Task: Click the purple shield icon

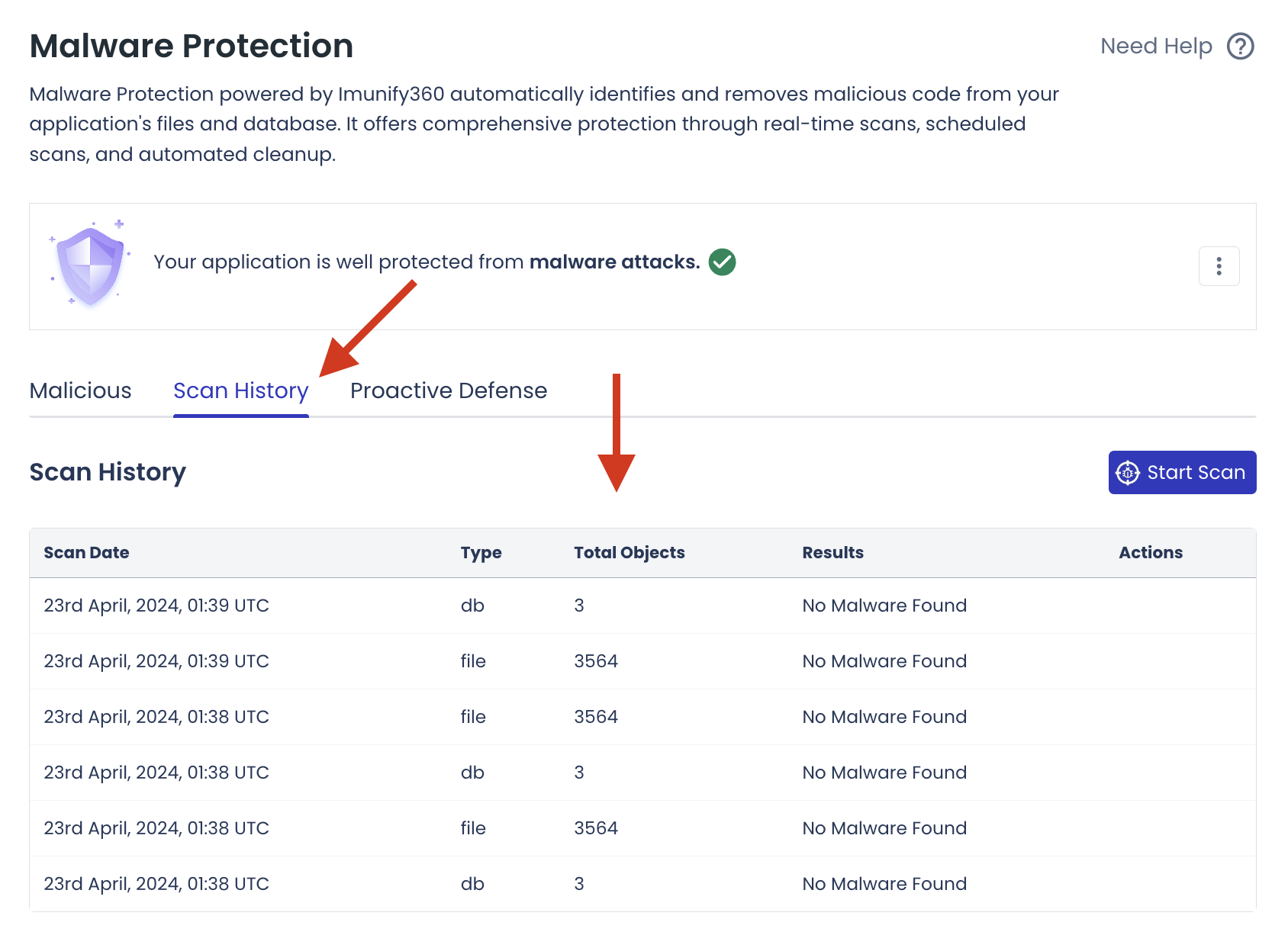Action: click(90, 264)
